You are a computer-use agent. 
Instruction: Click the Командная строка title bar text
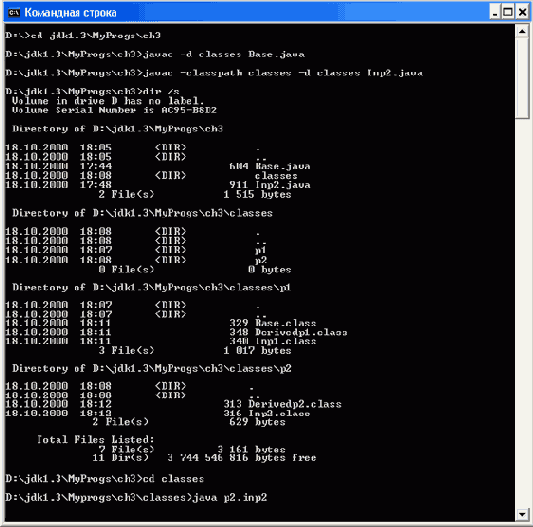tap(70, 13)
